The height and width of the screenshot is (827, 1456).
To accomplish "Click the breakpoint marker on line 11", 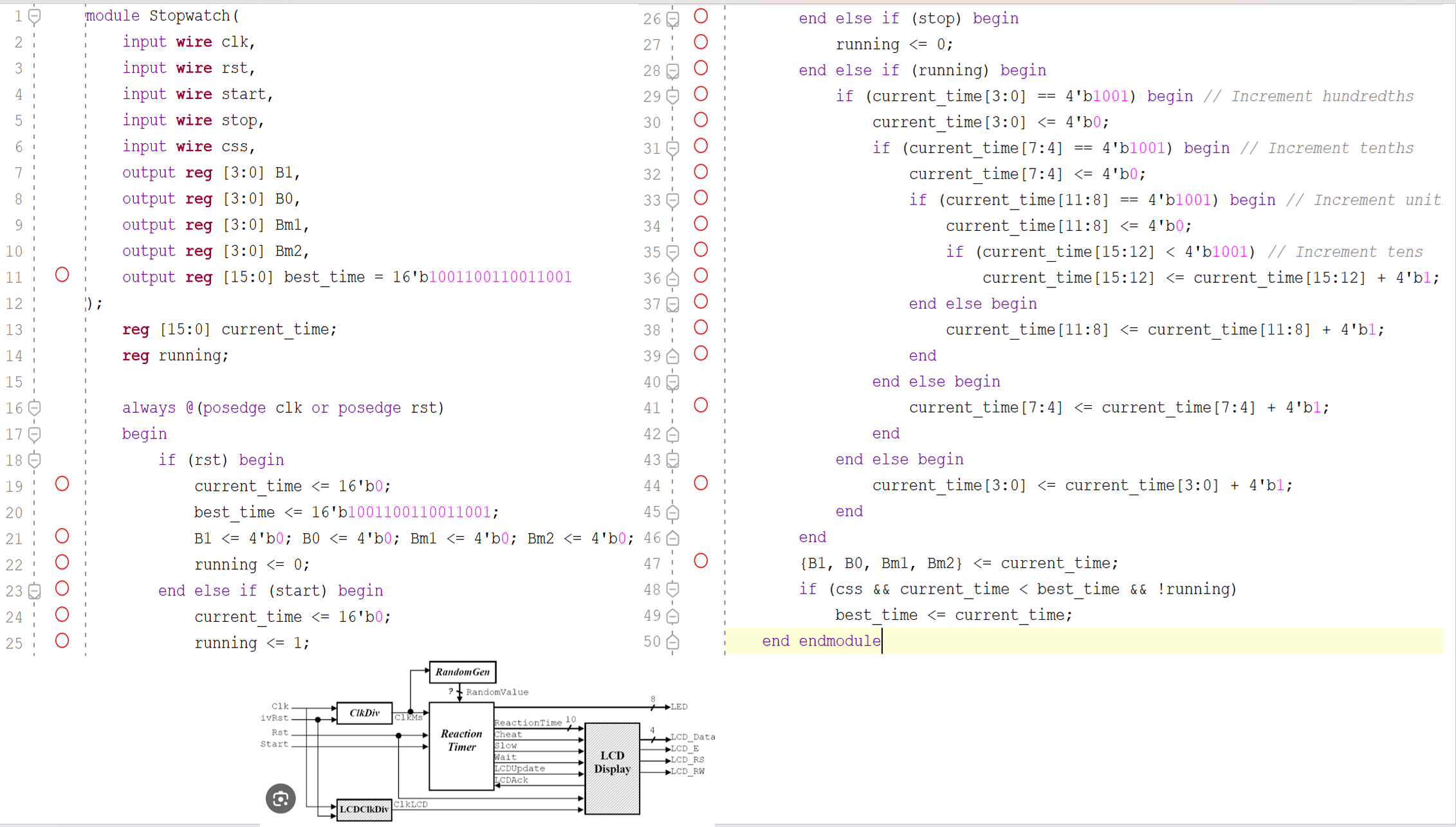I will tap(62, 275).
